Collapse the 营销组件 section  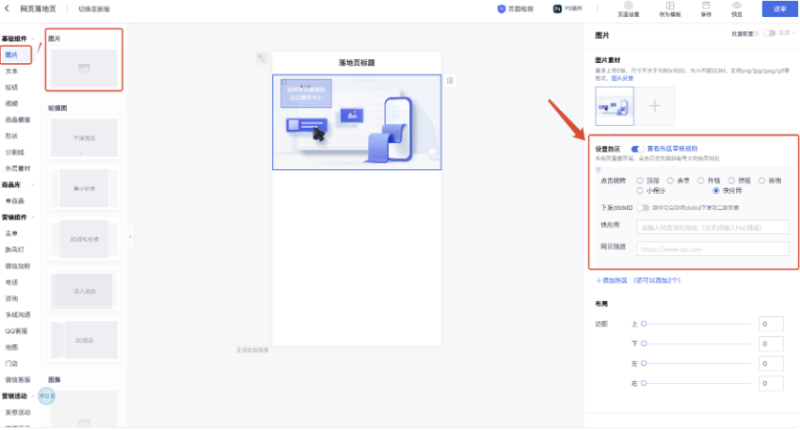click(x=33, y=216)
